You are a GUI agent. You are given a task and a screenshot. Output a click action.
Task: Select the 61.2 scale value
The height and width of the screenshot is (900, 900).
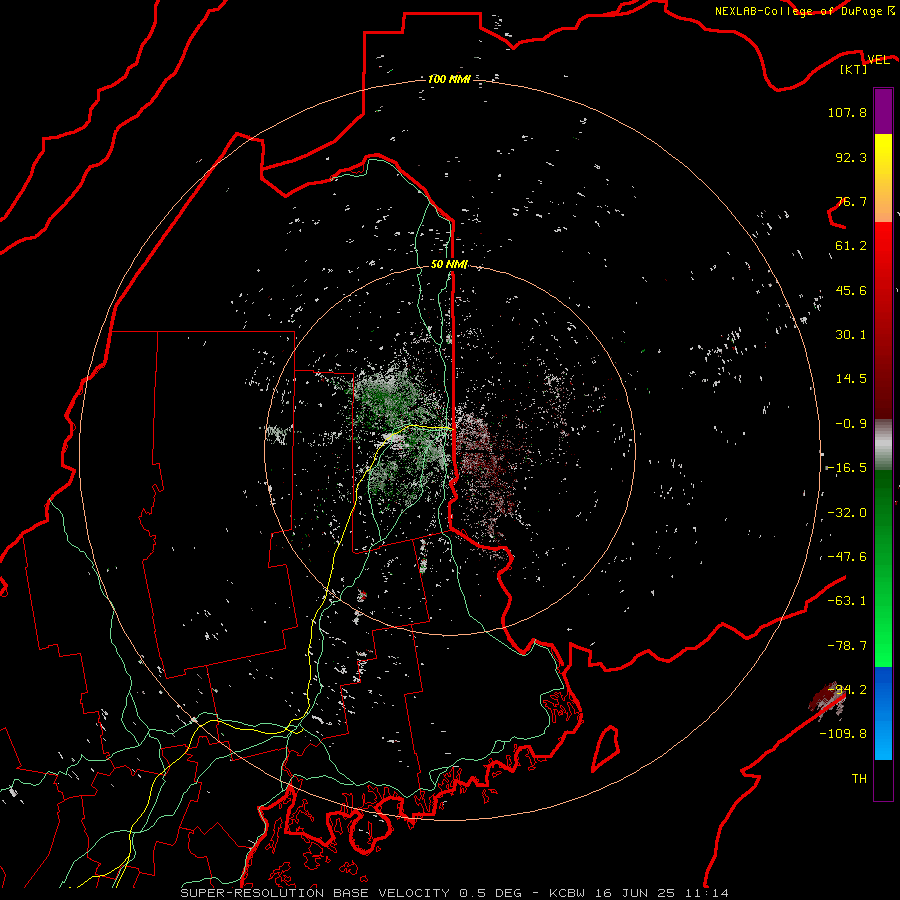tap(851, 246)
